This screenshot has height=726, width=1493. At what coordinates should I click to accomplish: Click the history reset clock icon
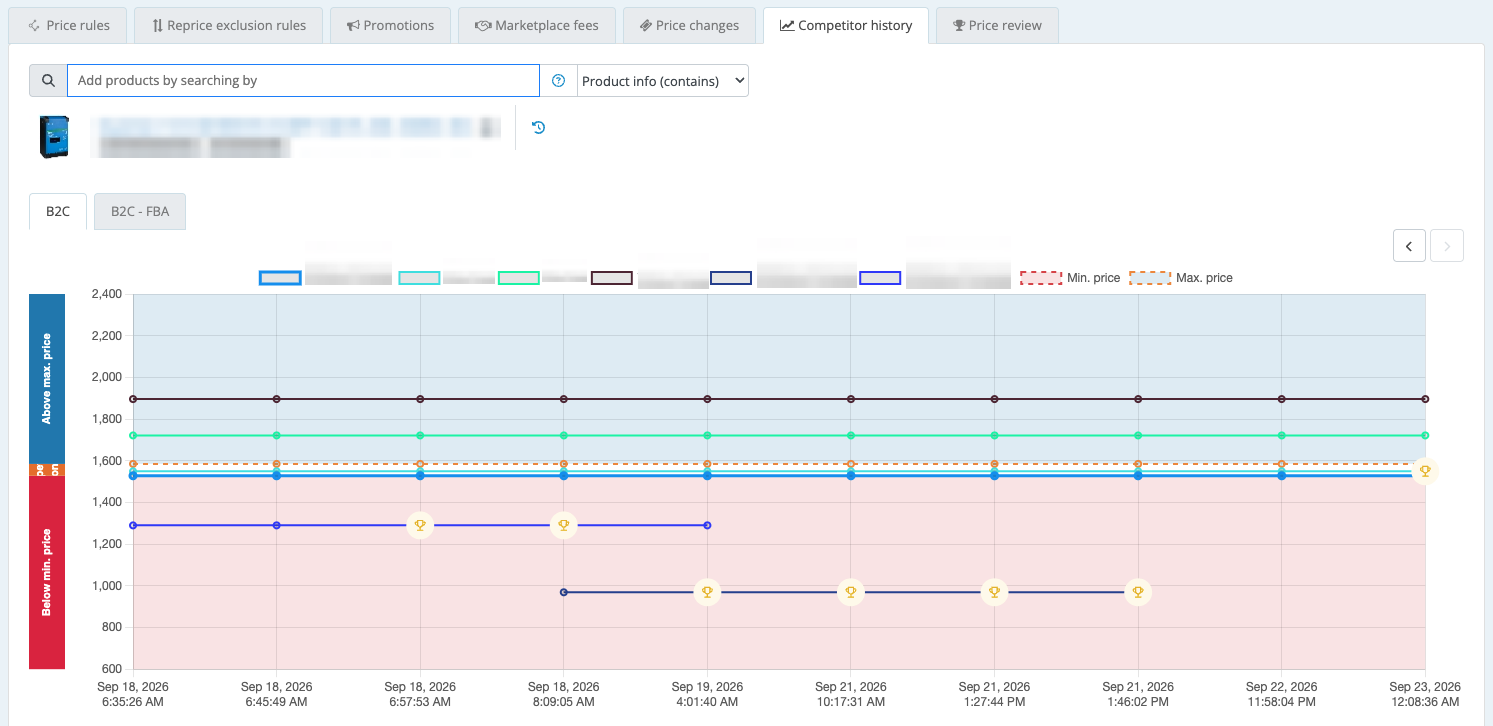538,127
